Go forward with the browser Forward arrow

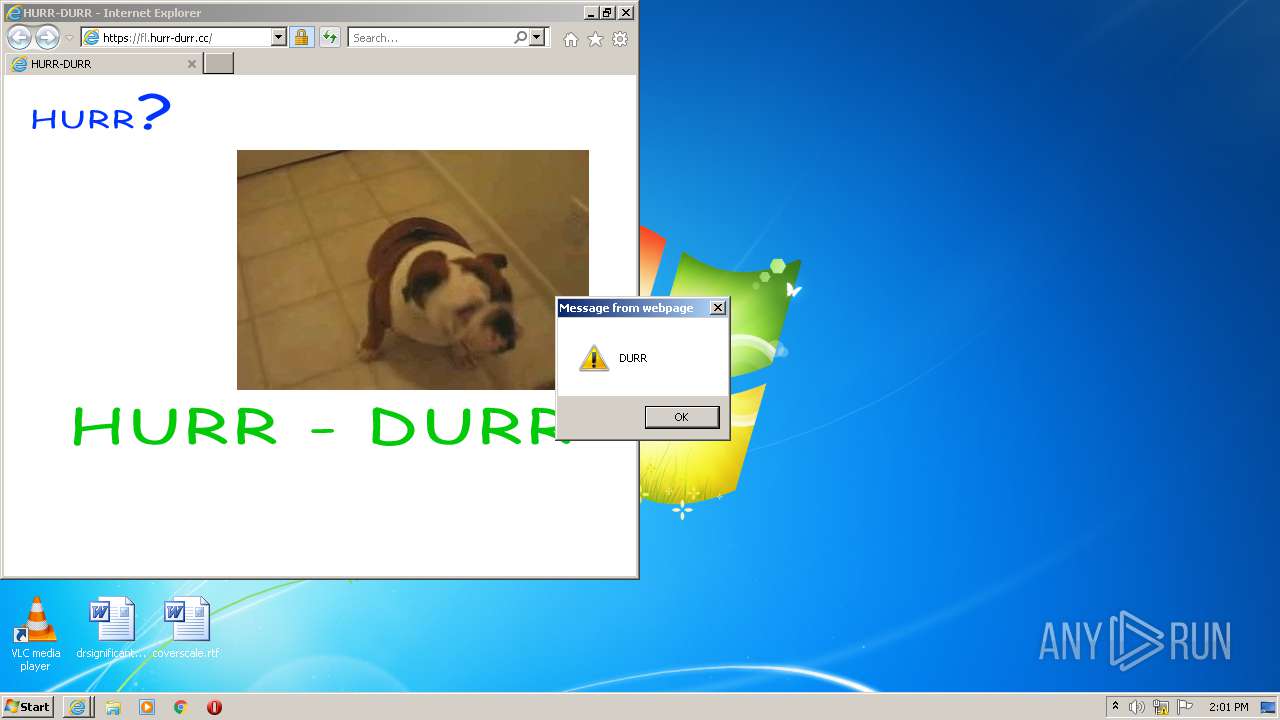(x=47, y=38)
